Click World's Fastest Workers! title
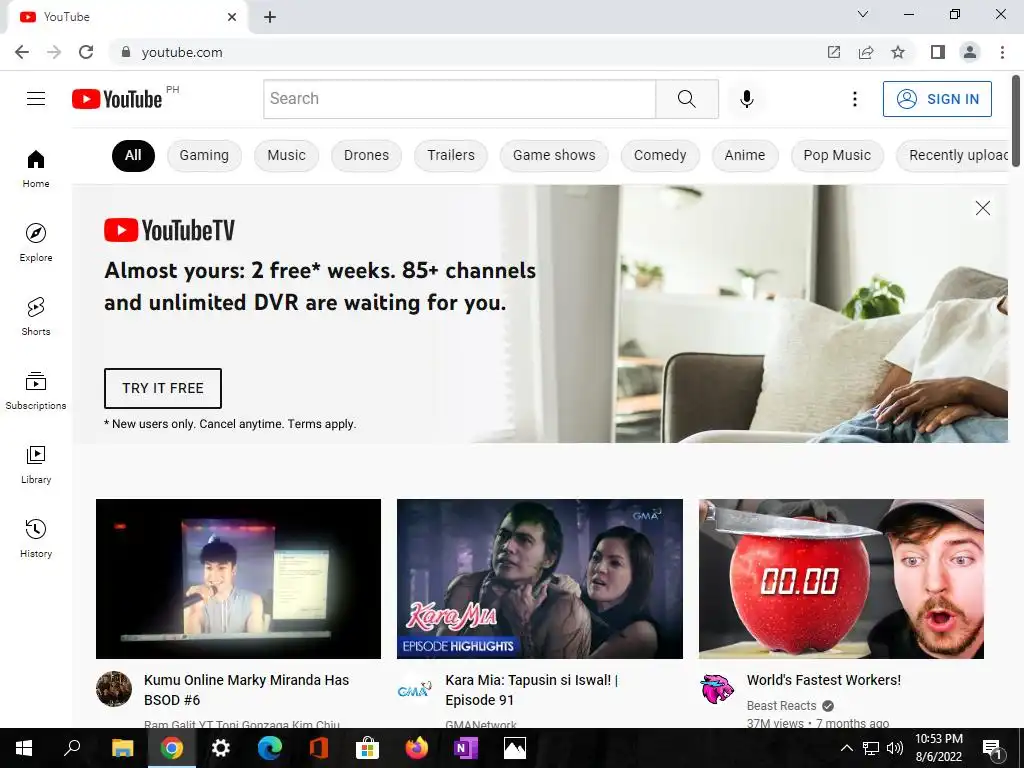This screenshot has height=768, width=1024. (824, 680)
